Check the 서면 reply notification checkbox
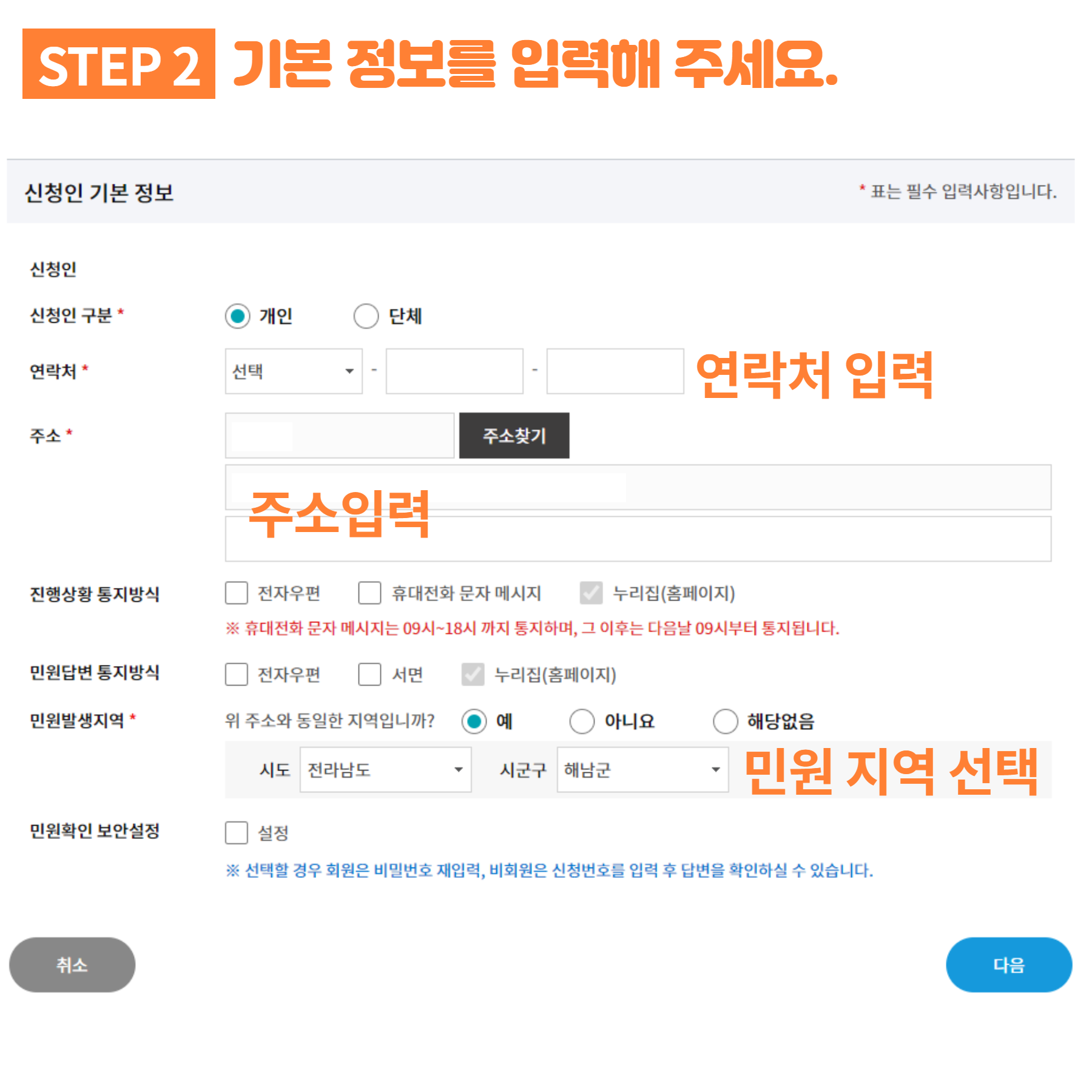 point(369,674)
